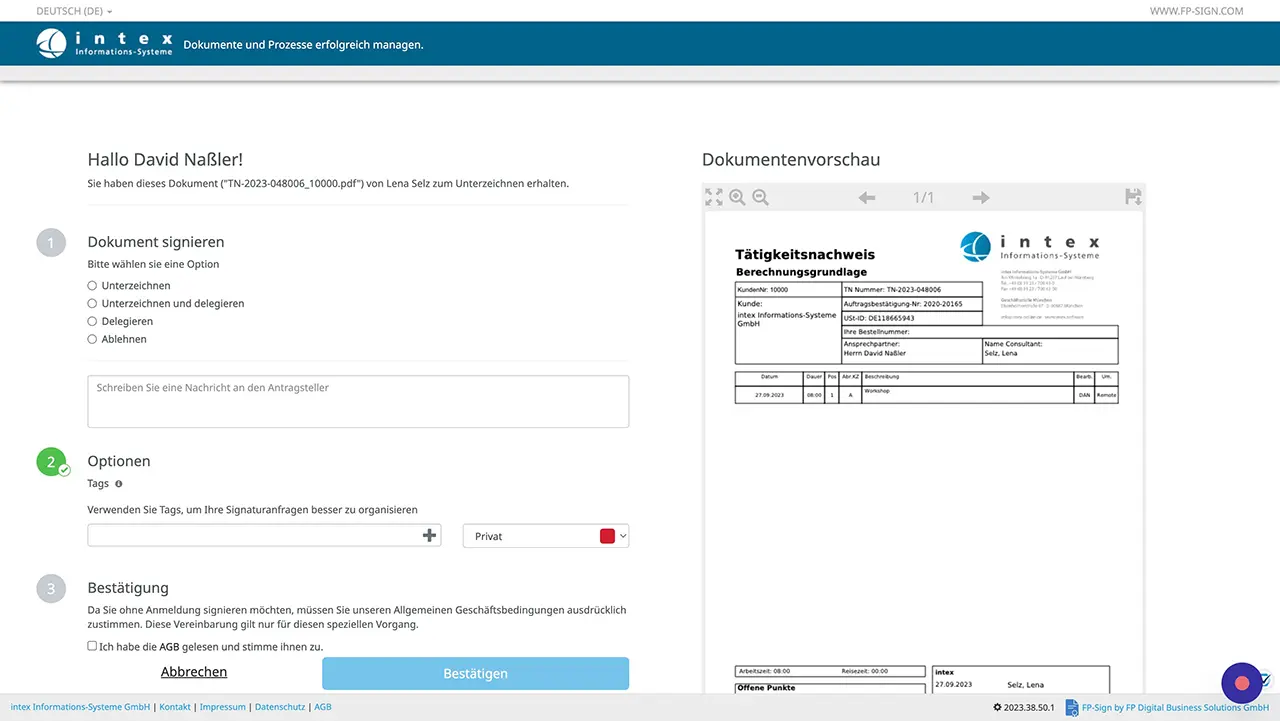The height and width of the screenshot is (721, 1280).
Task: Choose the Ablehnen radio option
Action: point(93,339)
